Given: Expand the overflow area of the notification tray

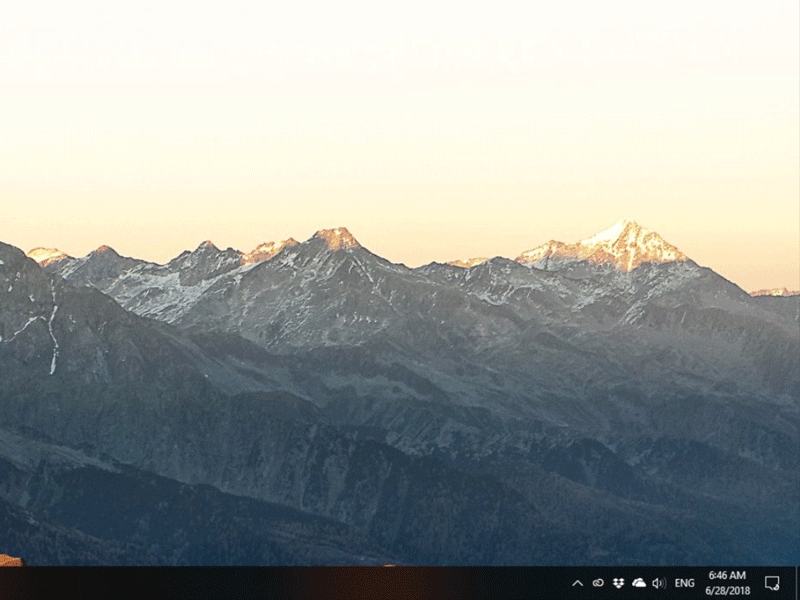Looking at the screenshot, I should 577,583.
